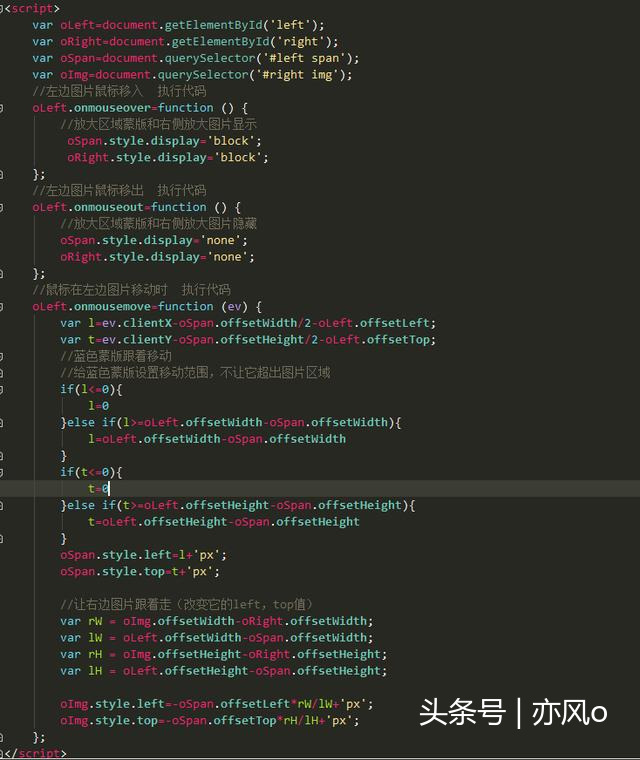Click the }else if(t>=oLeft.offsetHeight-oSpan.offsetHeight){ line
The image size is (640, 760).
[238, 506]
